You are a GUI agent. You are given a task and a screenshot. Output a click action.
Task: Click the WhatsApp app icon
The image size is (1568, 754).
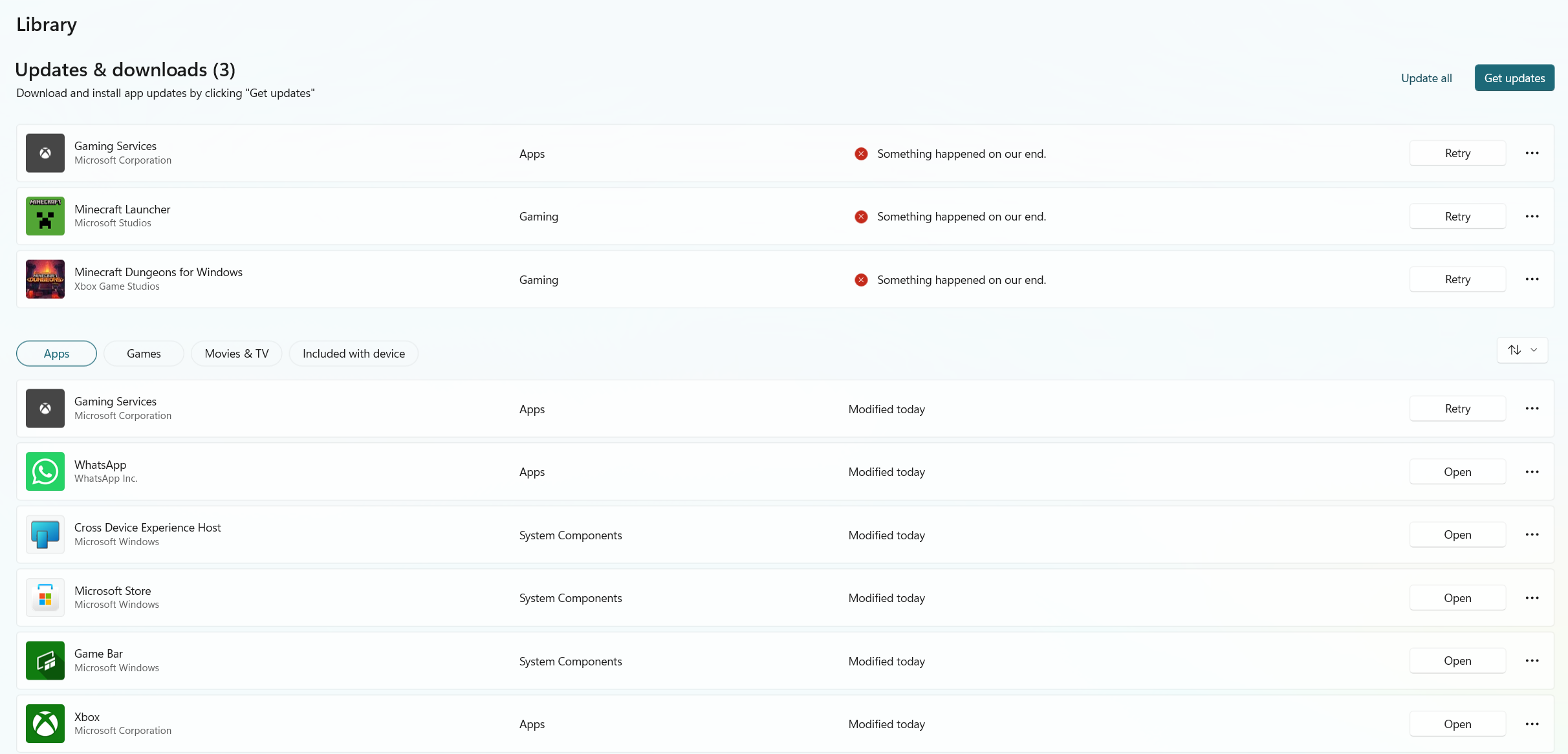[45, 471]
